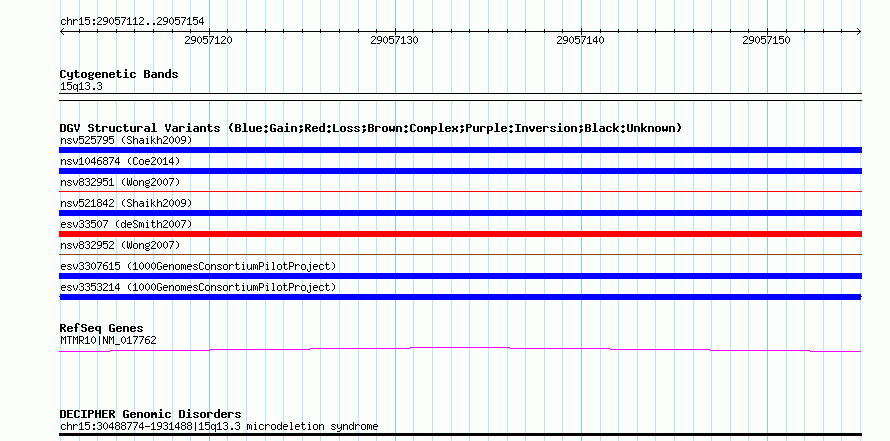Screen dimensions: 890x441
Task: Select thin brown line under nsv832952
Action: coord(460,255)
